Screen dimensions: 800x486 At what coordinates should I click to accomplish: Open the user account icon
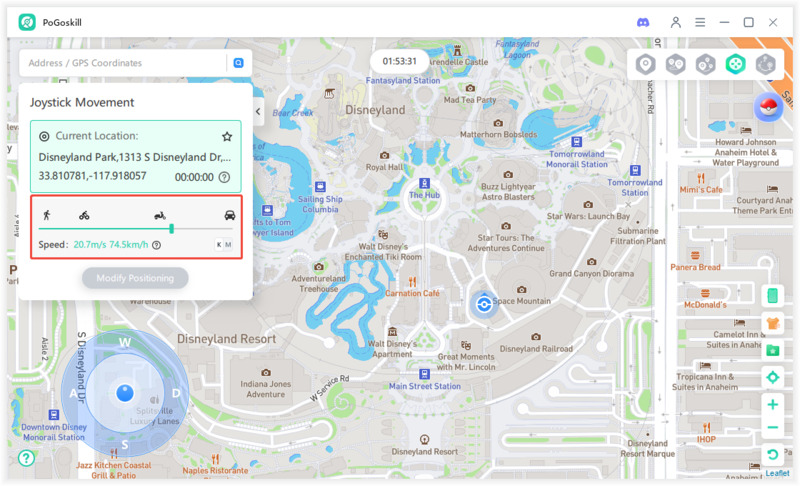[676, 22]
